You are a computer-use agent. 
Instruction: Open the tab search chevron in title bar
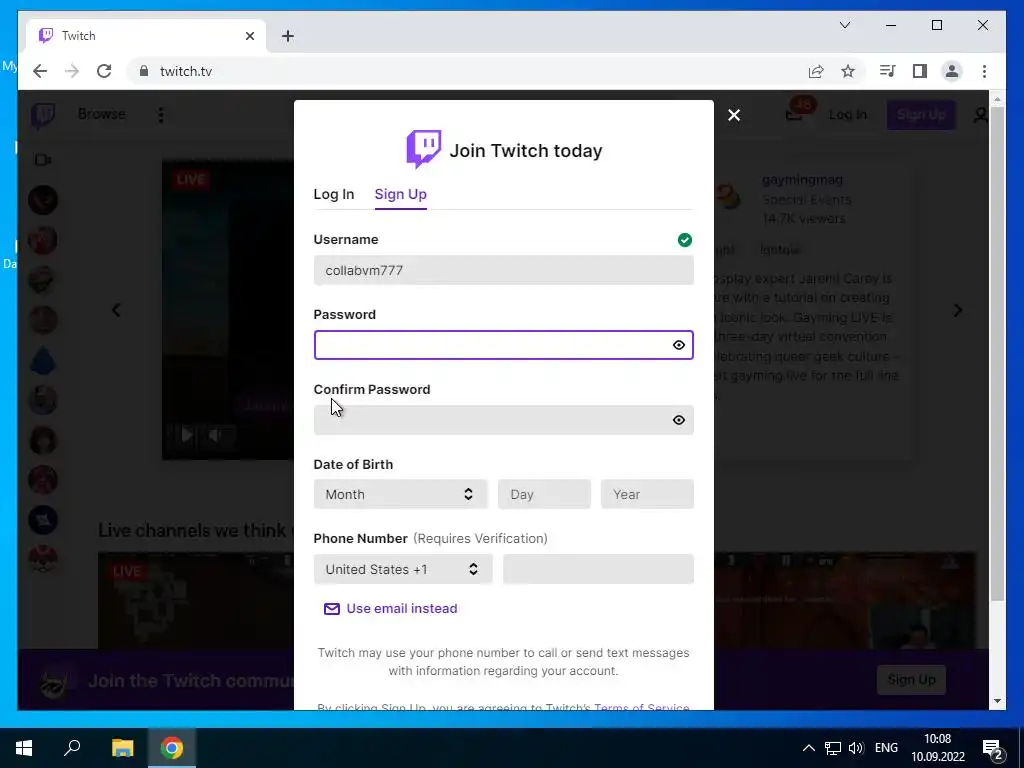pyautogui.click(x=844, y=25)
